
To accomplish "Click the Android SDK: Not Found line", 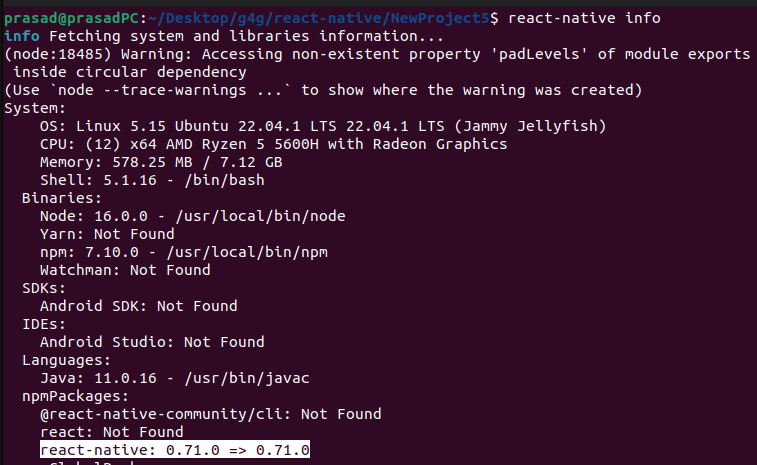I will (x=139, y=306).
